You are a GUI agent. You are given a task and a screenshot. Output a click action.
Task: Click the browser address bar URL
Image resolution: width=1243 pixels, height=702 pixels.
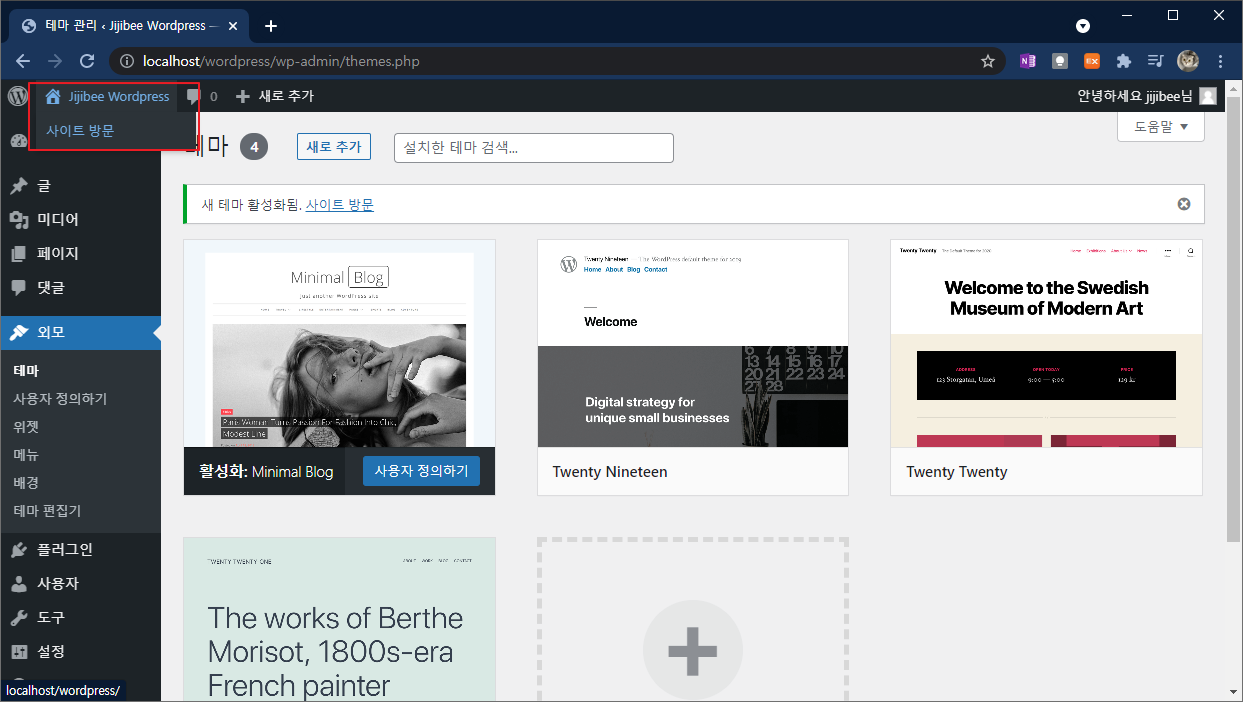(281, 61)
